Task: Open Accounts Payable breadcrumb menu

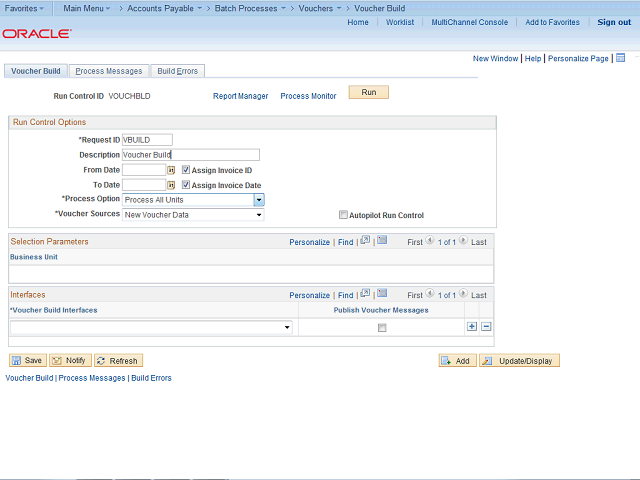Action: [164, 8]
